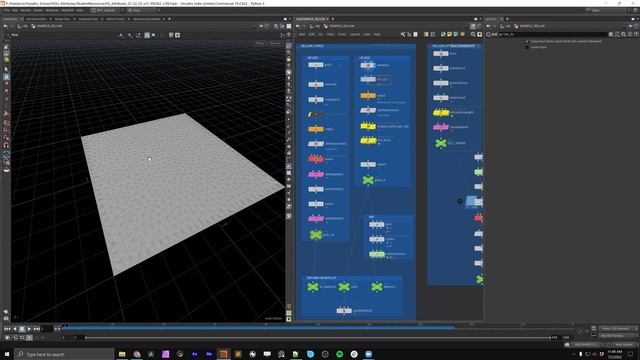Open After Effects icon in taskbar
The width and height of the screenshot is (640, 360).
[194, 354]
